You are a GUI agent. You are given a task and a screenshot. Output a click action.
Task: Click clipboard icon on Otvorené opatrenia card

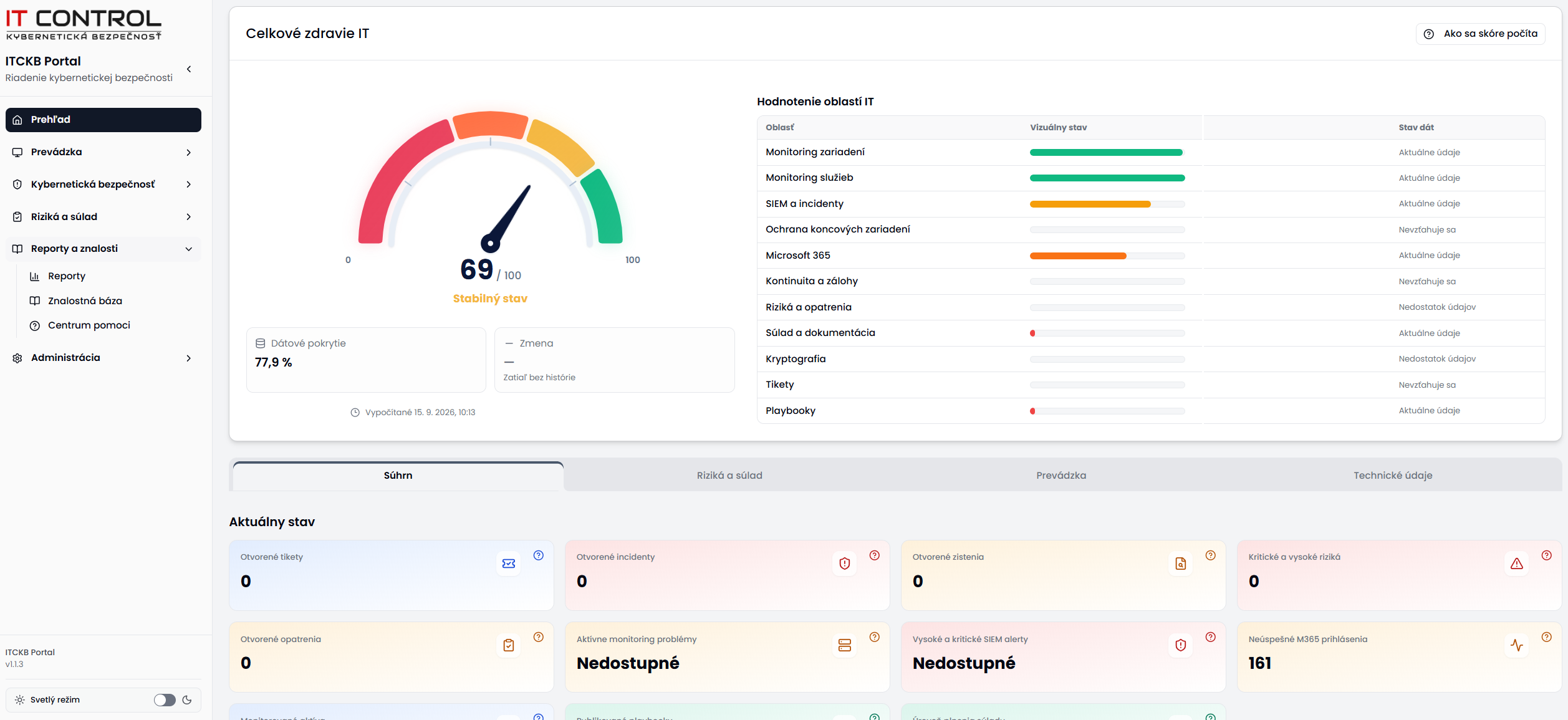pyautogui.click(x=509, y=645)
